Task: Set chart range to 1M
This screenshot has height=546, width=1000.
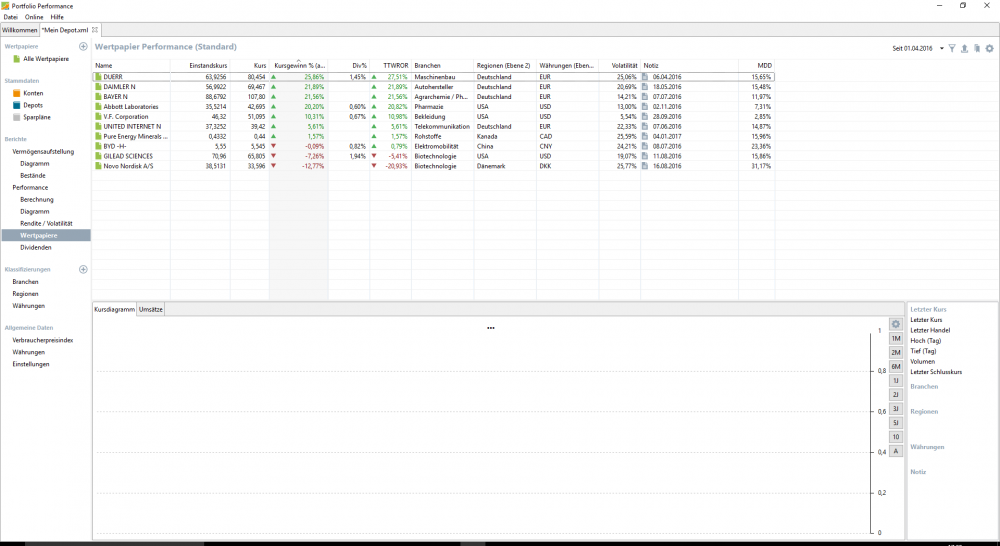Action: [895, 339]
